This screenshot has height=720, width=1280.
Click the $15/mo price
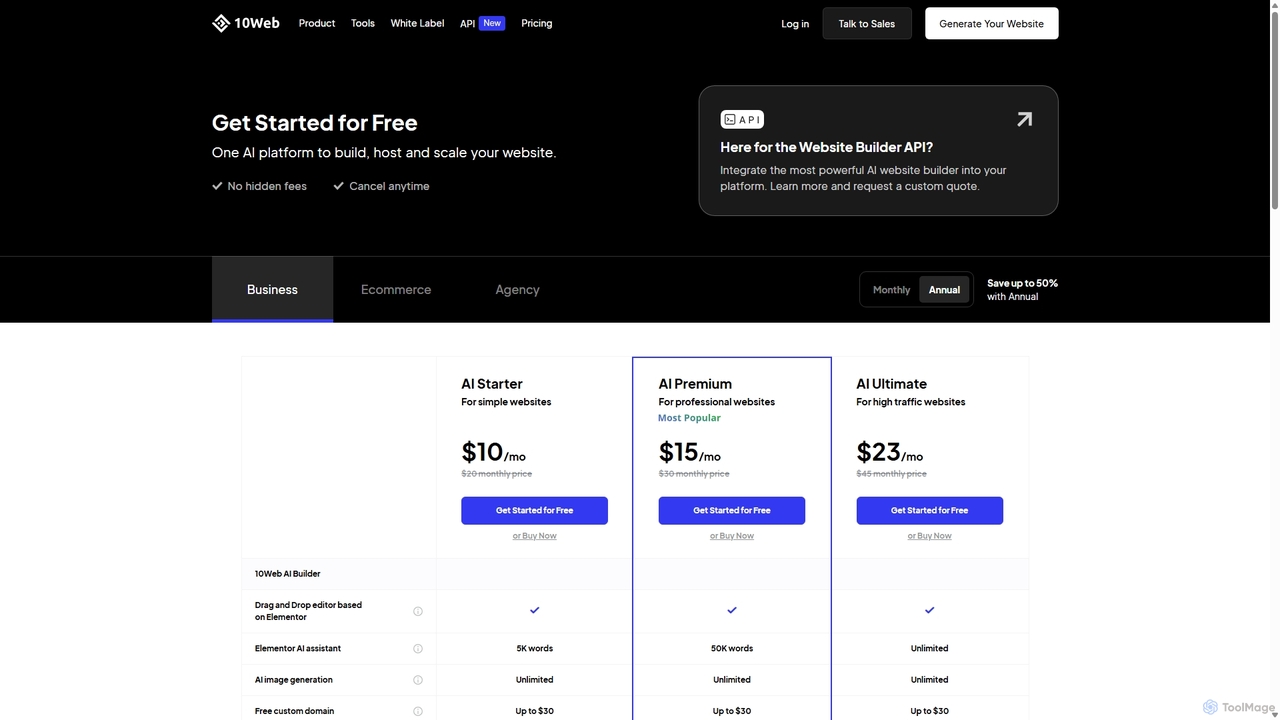(x=690, y=453)
